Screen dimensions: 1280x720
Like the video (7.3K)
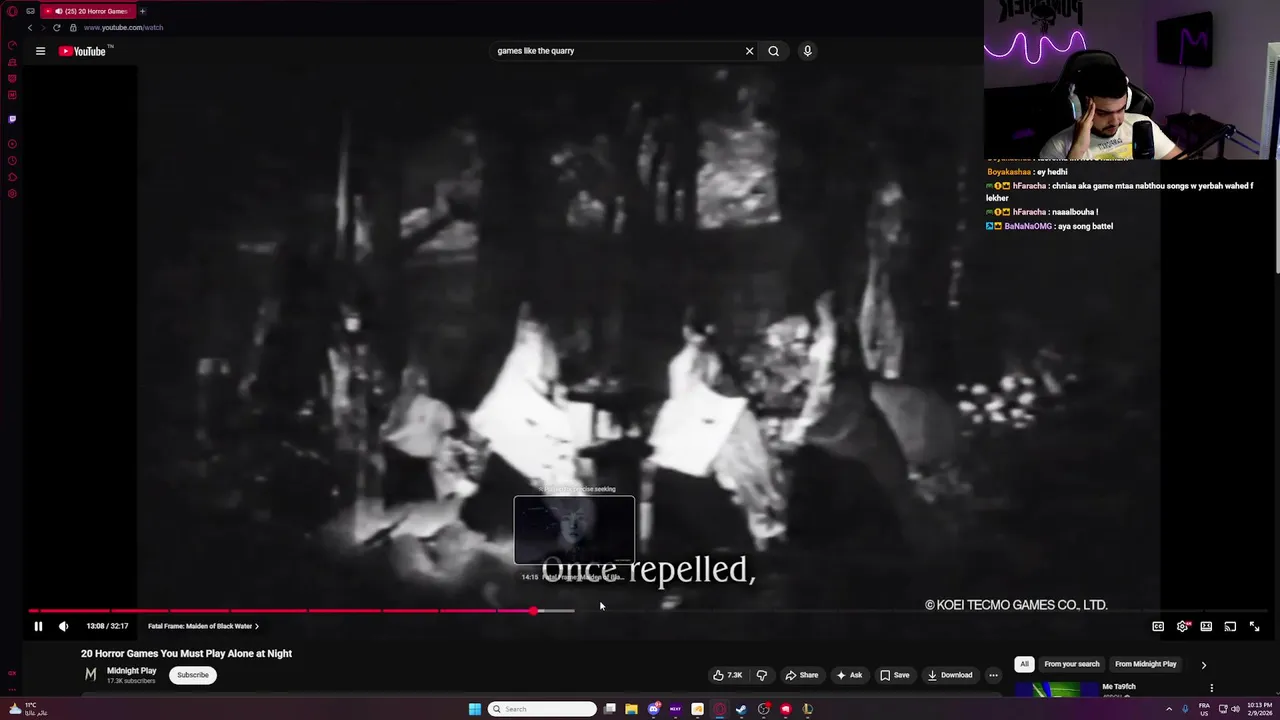pyautogui.click(x=727, y=675)
